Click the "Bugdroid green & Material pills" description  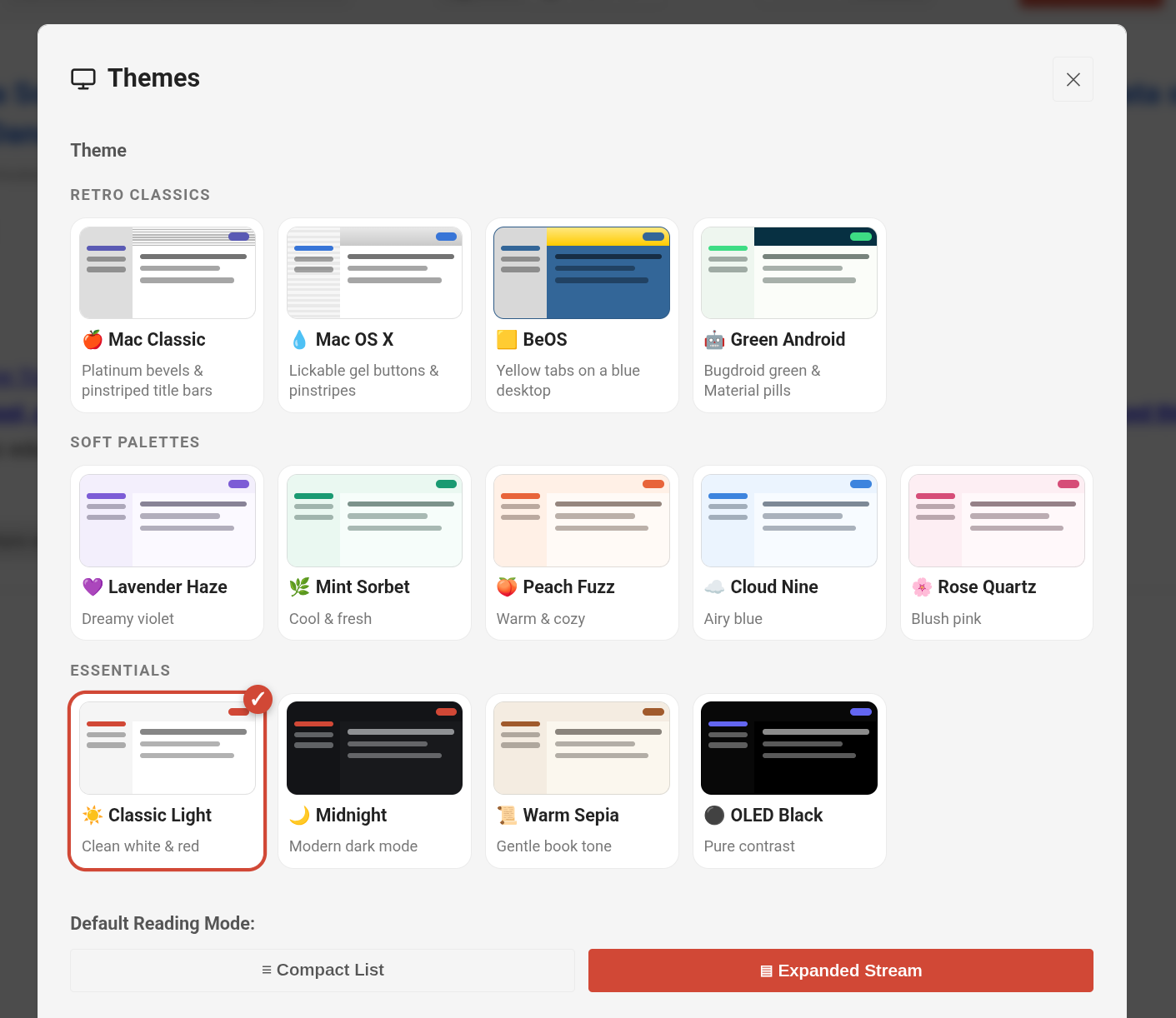[763, 381]
